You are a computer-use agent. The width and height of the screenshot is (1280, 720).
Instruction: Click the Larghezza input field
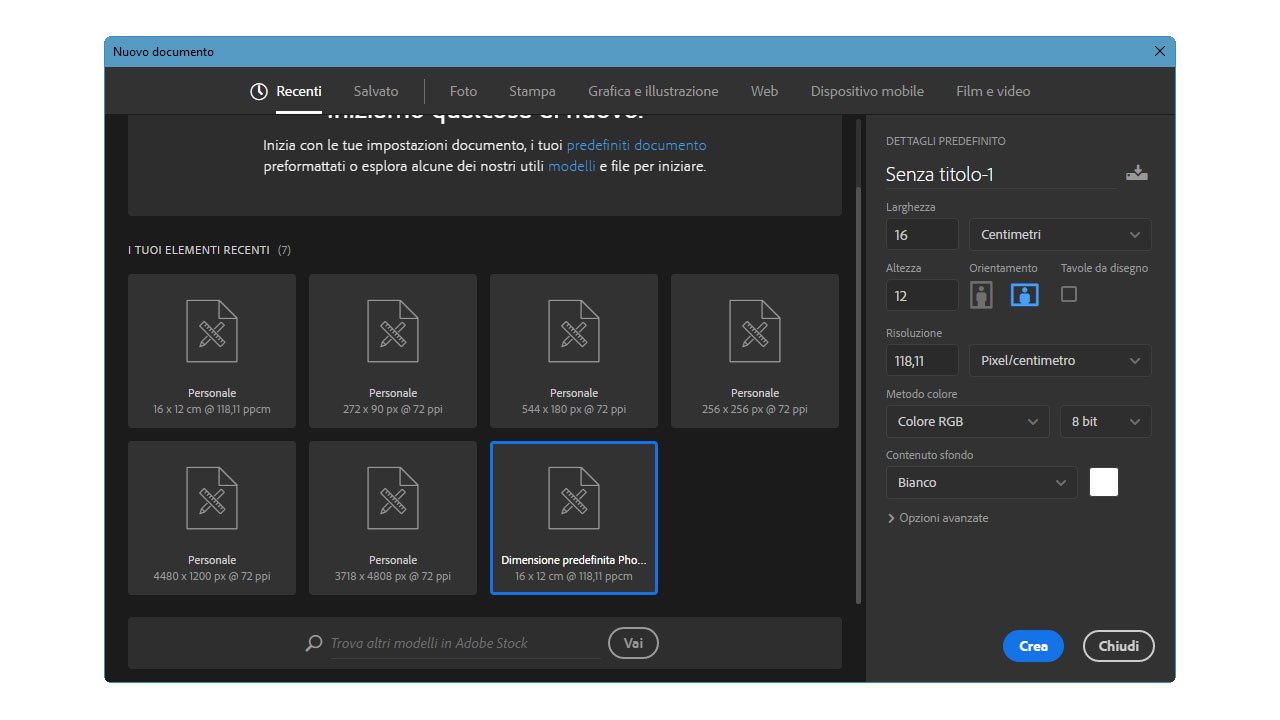pyautogui.click(x=921, y=235)
